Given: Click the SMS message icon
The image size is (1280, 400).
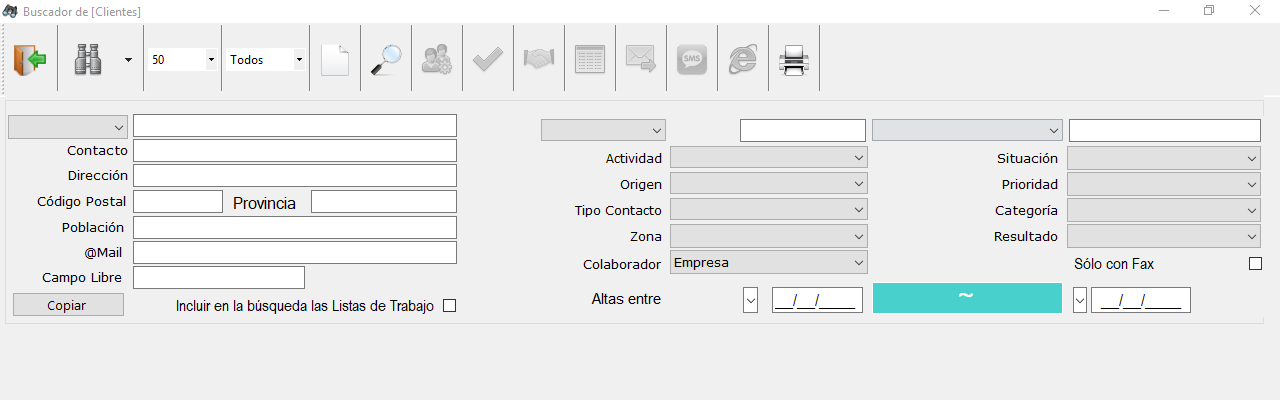Looking at the screenshot, I should click(691, 60).
